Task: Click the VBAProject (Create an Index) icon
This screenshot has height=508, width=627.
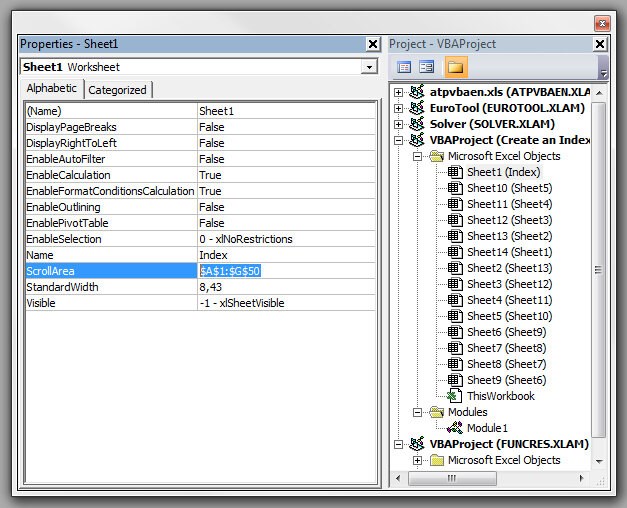Action: (416, 140)
